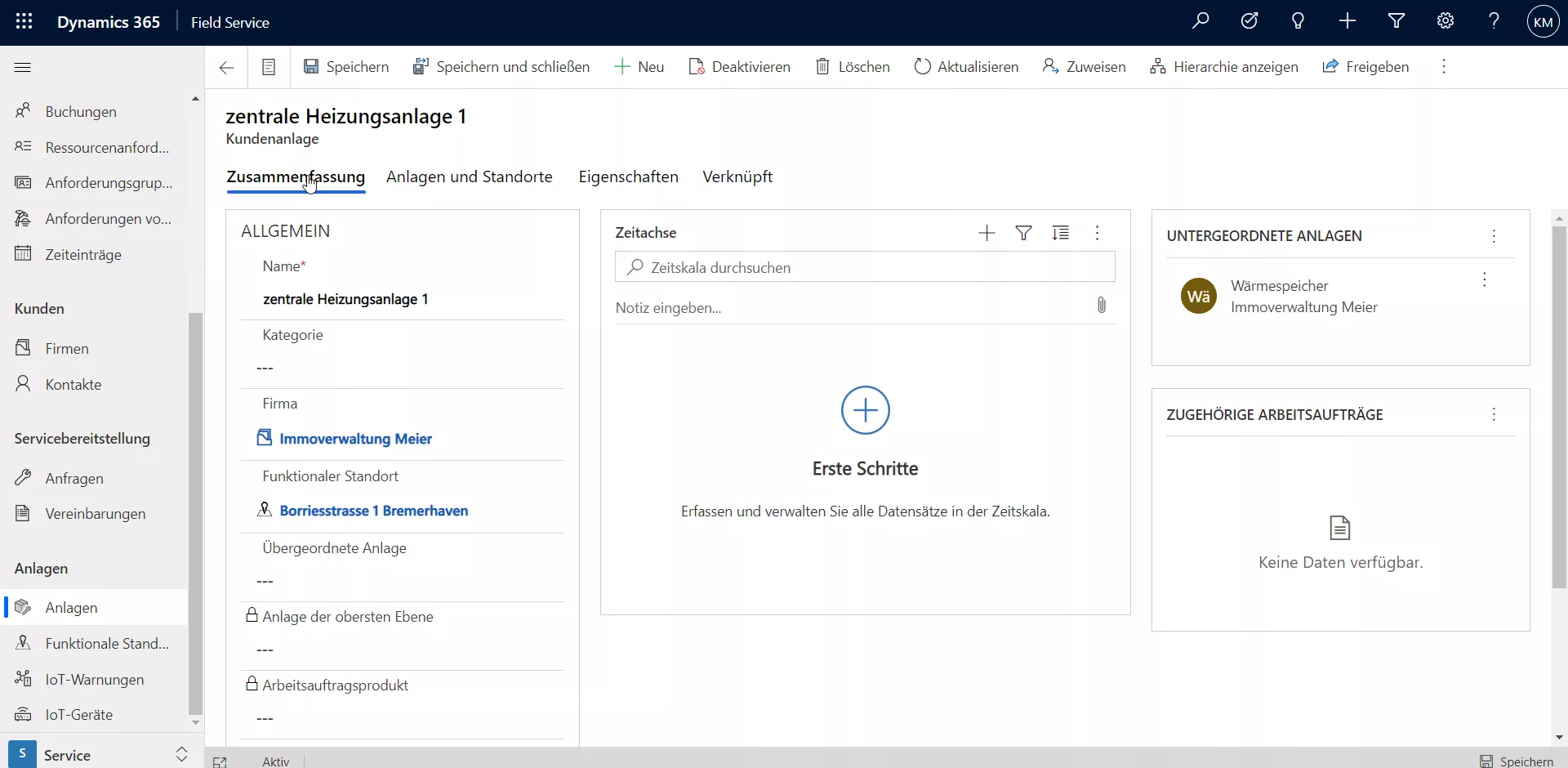The width and height of the screenshot is (1568, 768).
Task: Expand the Service area switcher
Action: pos(181,755)
